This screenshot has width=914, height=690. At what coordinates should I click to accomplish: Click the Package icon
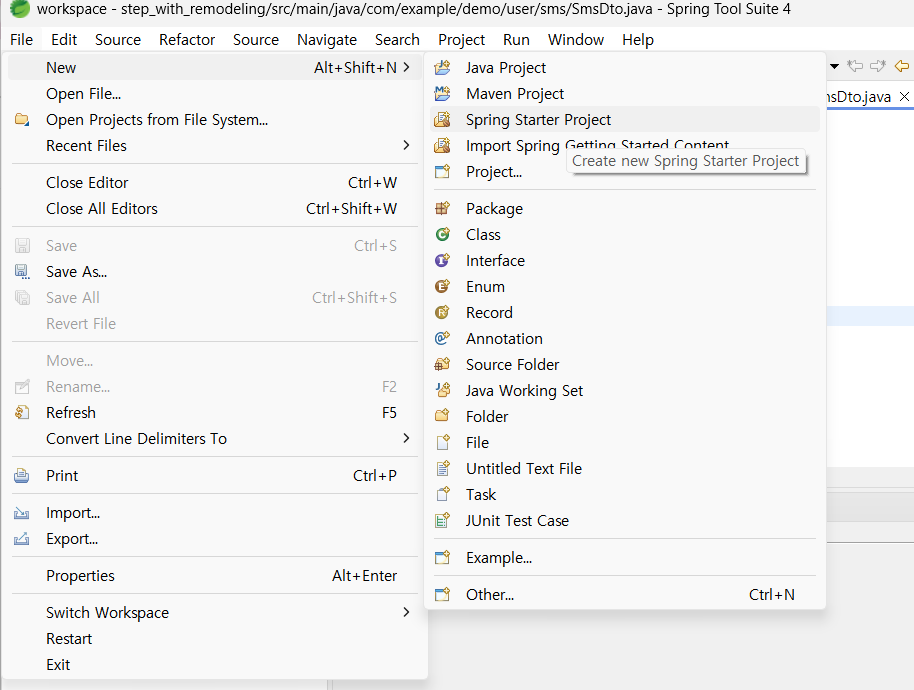coord(442,208)
